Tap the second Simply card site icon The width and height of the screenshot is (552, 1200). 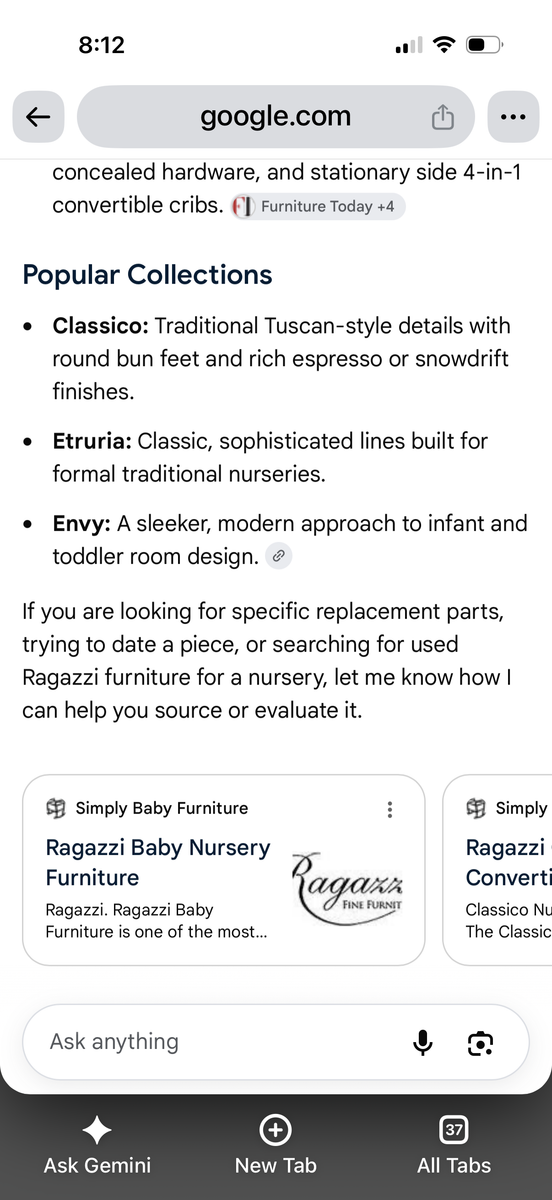[x=476, y=808]
